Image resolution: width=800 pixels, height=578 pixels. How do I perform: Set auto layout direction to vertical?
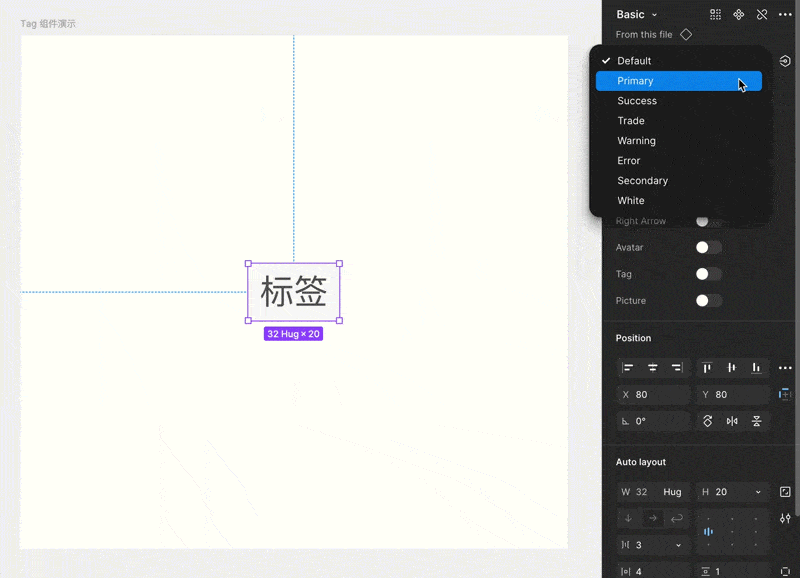click(x=628, y=518)
